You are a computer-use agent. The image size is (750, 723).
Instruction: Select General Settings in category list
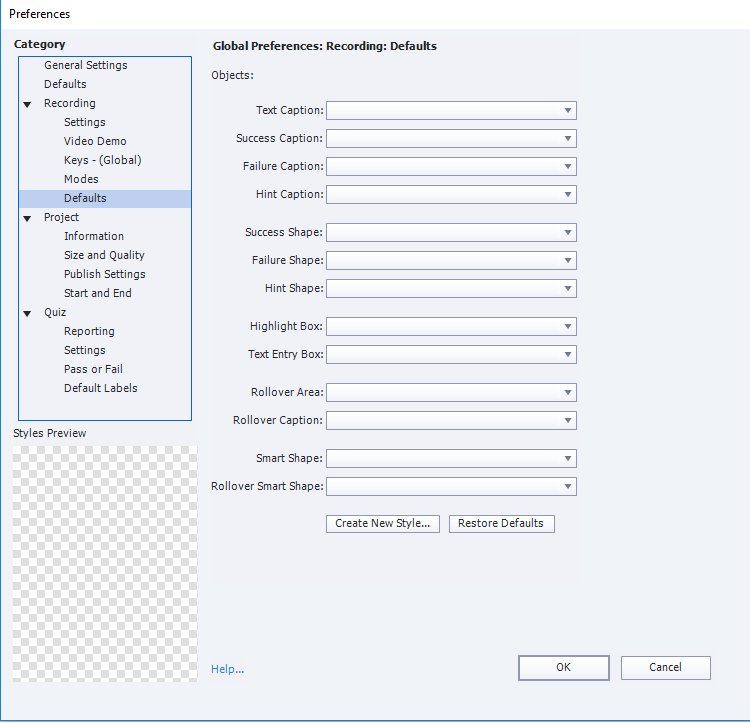85,65
